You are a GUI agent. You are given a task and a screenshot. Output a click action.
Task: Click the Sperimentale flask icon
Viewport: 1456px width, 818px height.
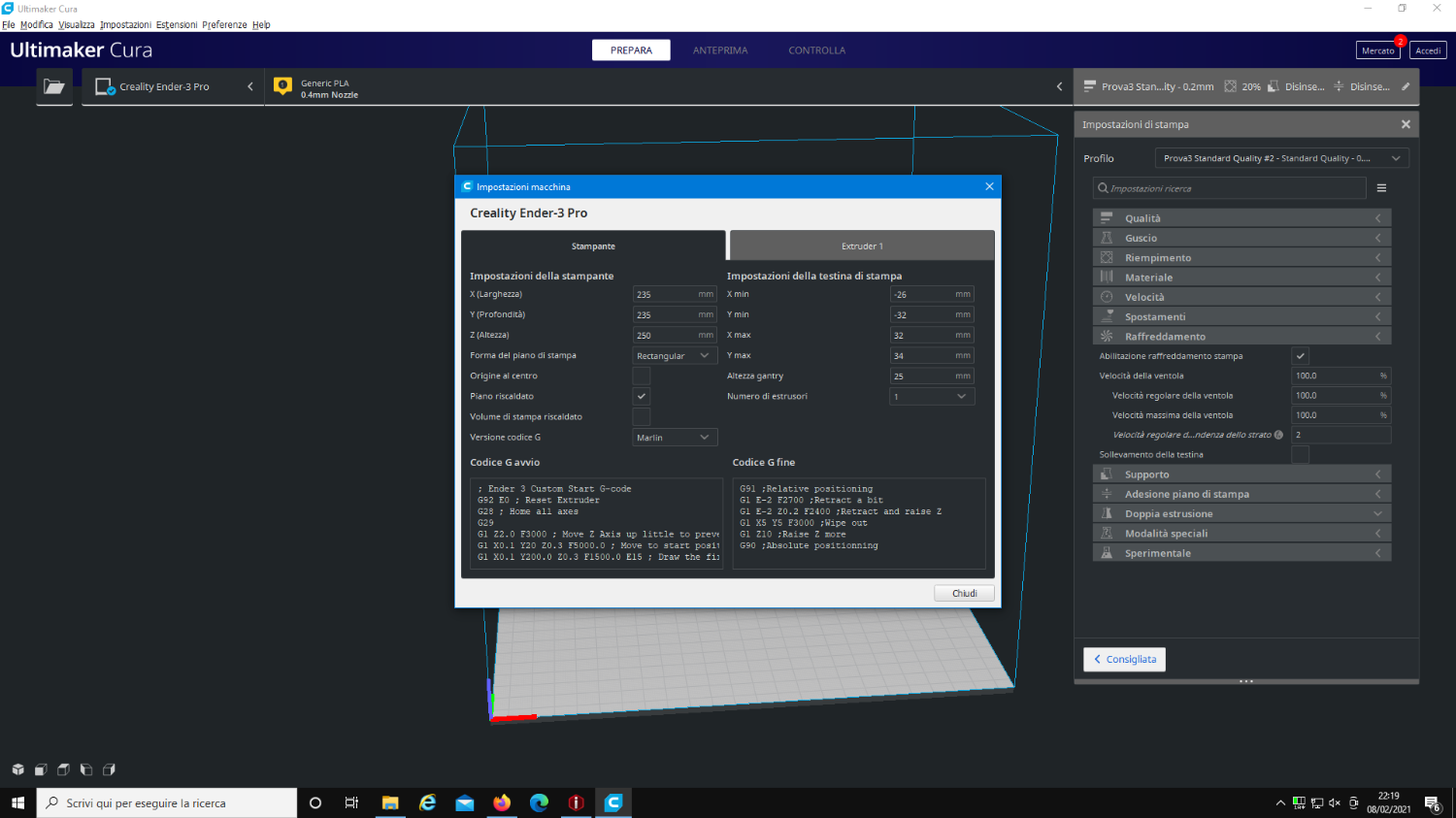(x=1107, y=553)
